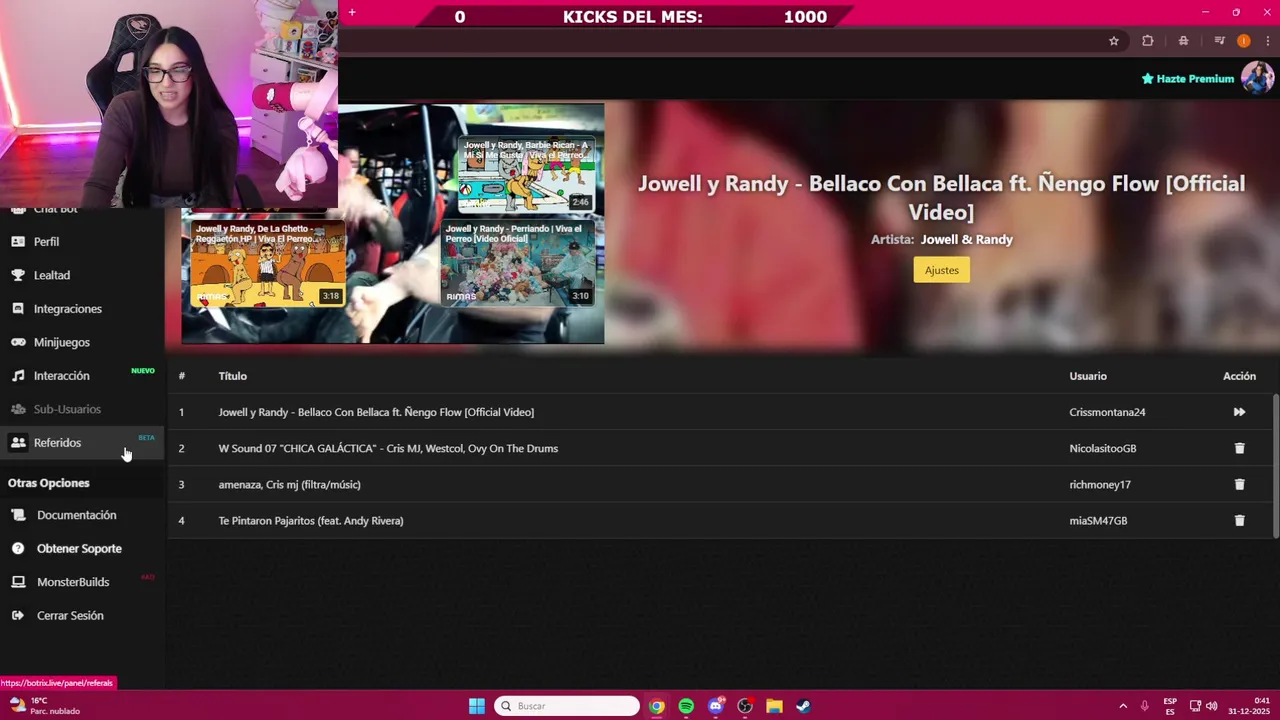Delete CHICA GALÁCTICA song with trash icon
Screen dimensions: 1280x720
(1239, 448)
